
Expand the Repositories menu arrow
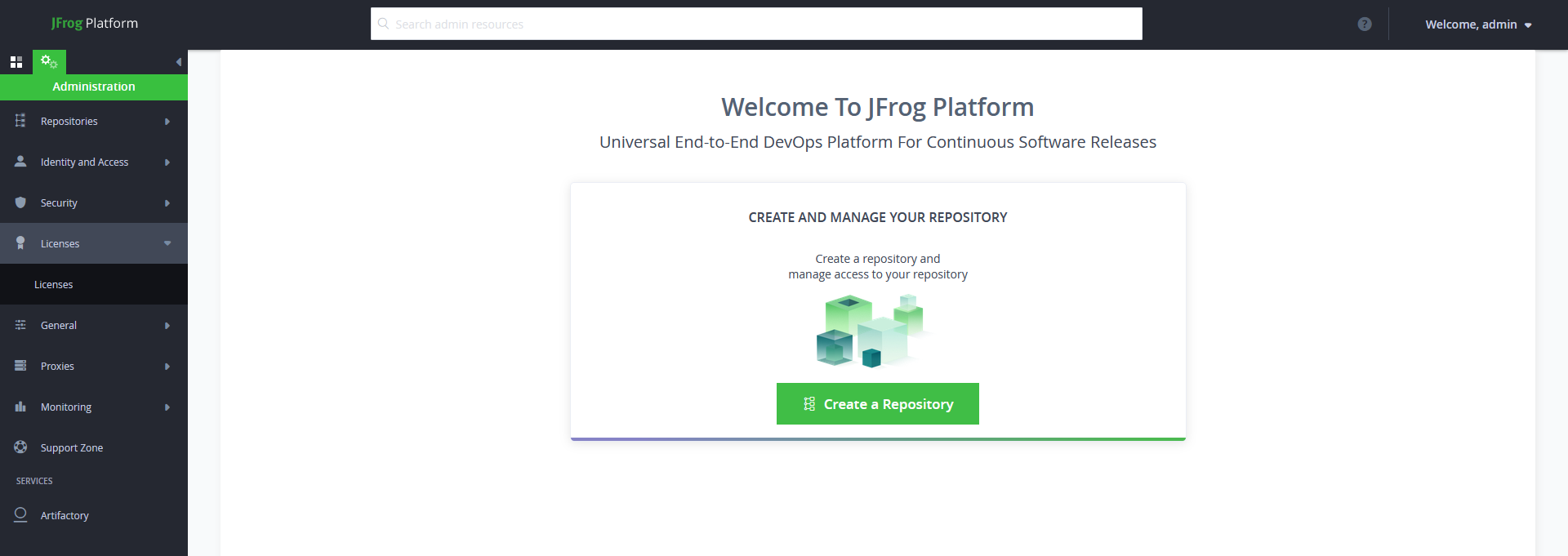pos(167,122)
